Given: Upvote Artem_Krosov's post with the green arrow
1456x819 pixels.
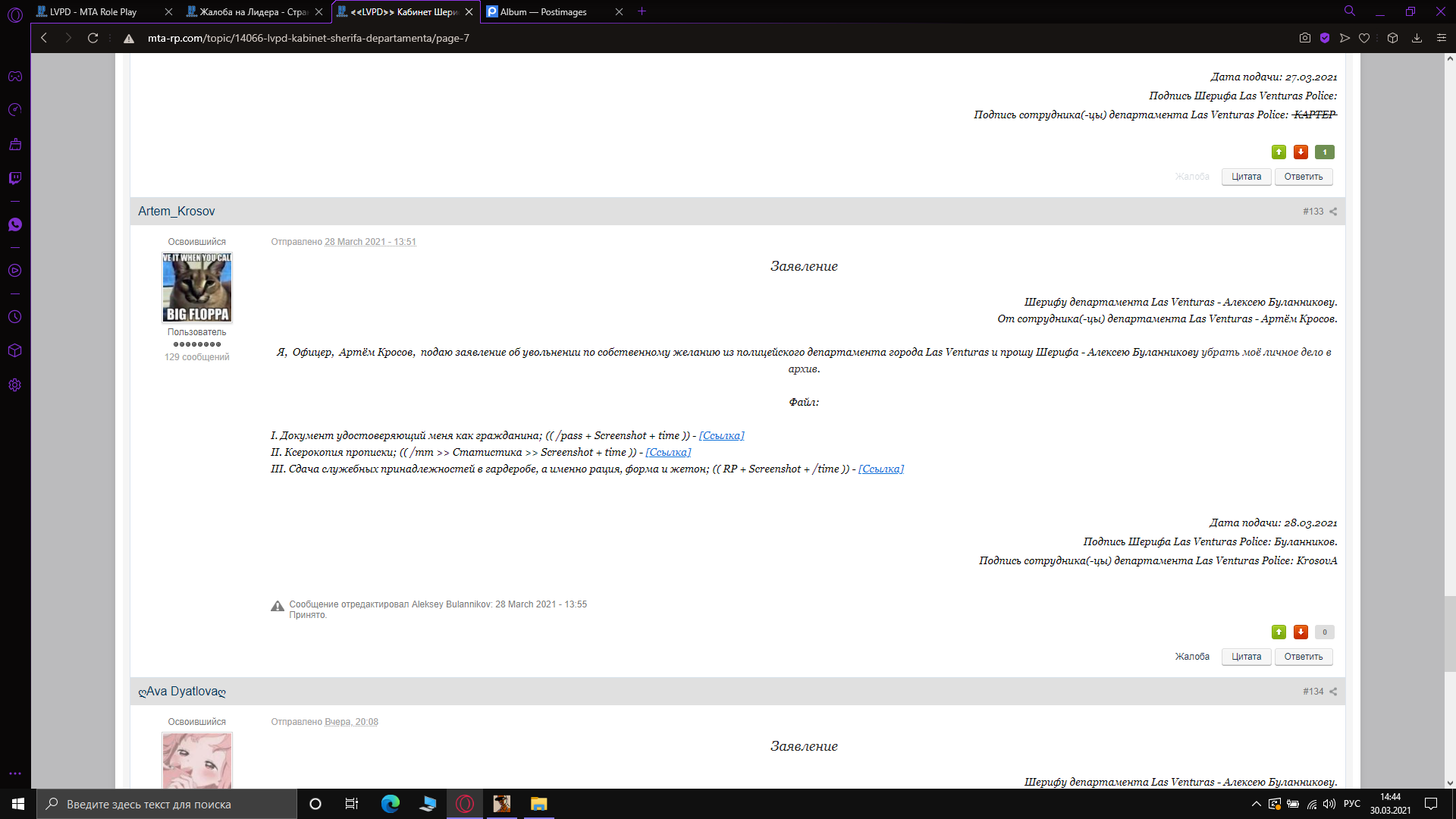Looking at the screenshot, I should [x=1279, y=632].
